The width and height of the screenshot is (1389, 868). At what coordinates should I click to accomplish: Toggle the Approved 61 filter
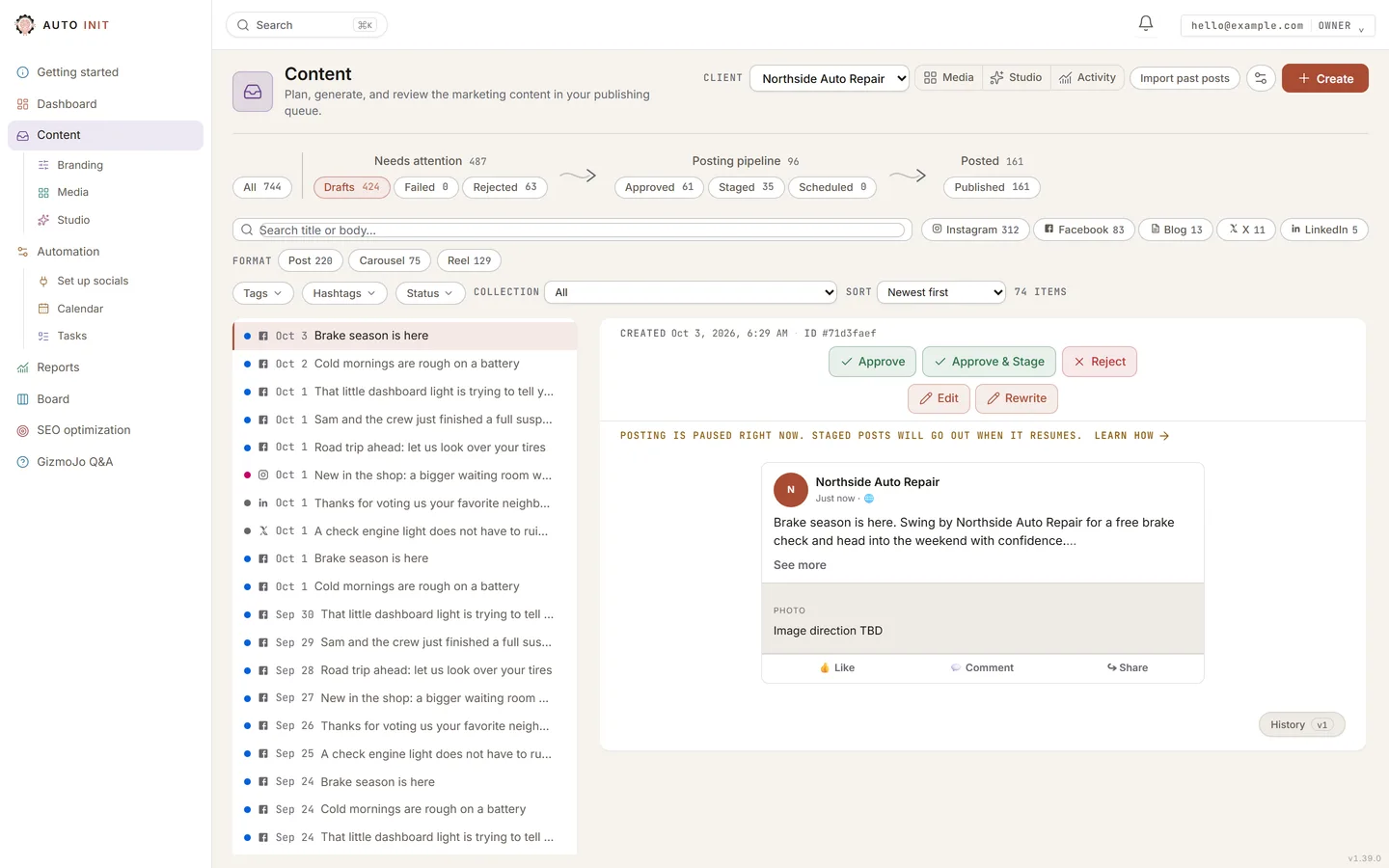[659, 187]
